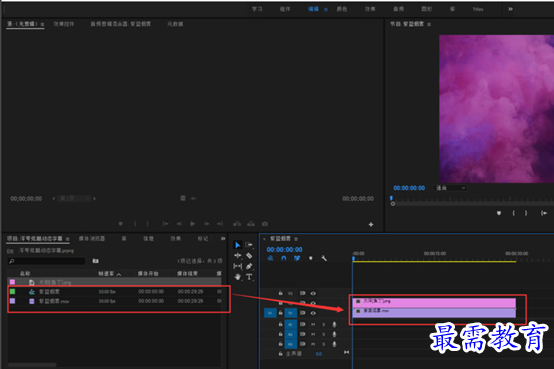Select the Slip tool

[238, 266]
